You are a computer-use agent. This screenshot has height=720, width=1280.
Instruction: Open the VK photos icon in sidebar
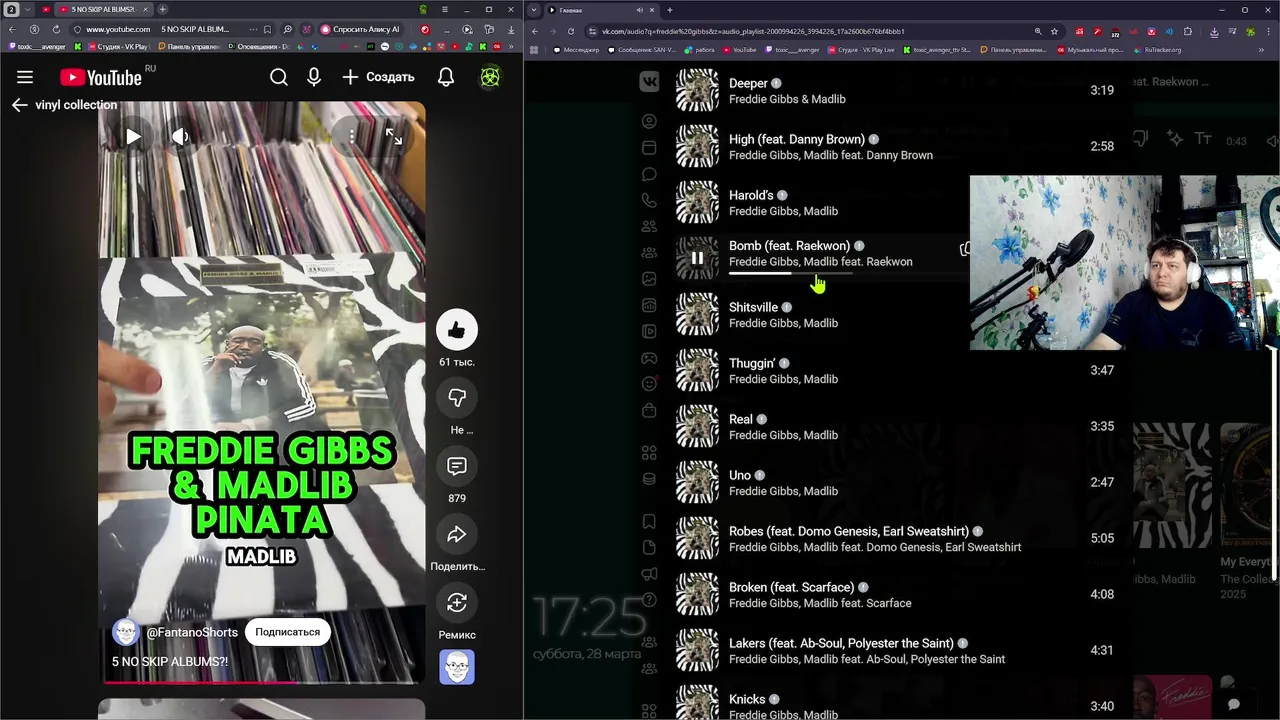(649, 279)
